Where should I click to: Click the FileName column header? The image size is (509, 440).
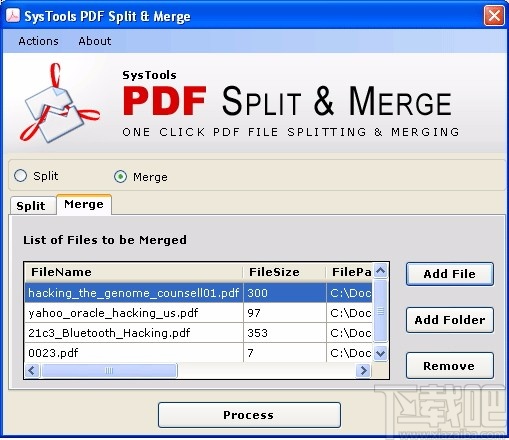(x=134, y=272)
